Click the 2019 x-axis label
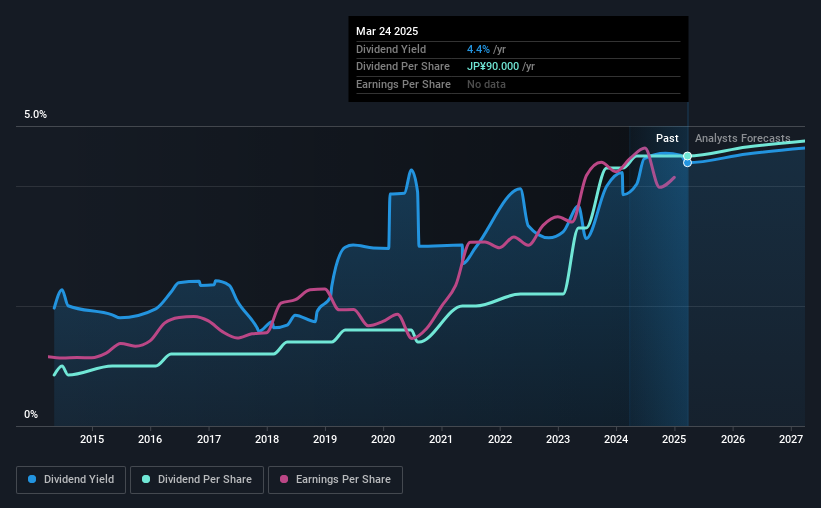 [x=325, y=439]
